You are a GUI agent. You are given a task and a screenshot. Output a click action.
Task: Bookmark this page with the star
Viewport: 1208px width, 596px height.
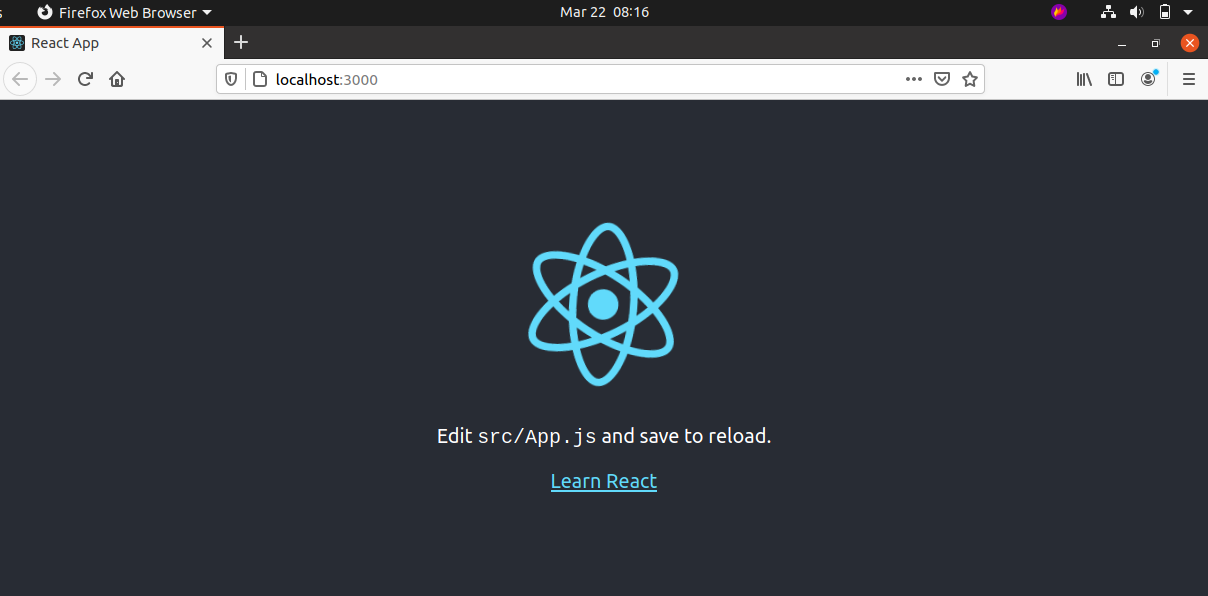point(970,79)
